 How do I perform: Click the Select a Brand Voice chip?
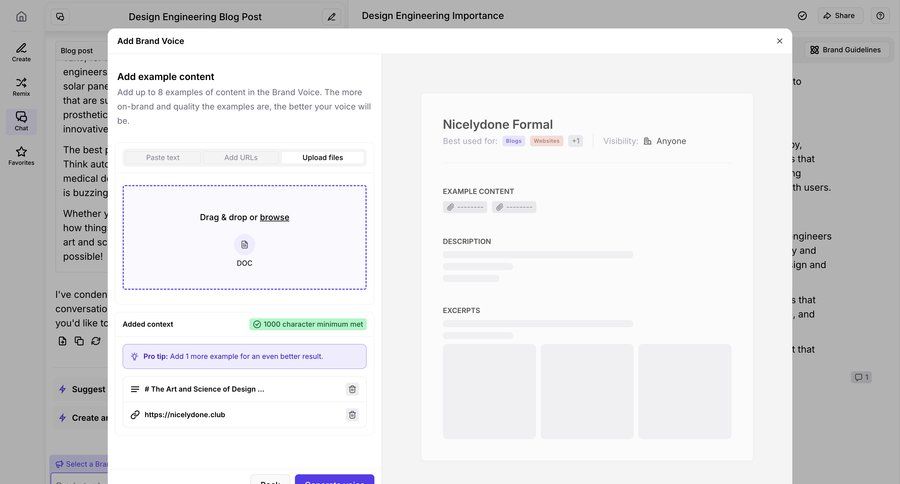click(79, 464)
